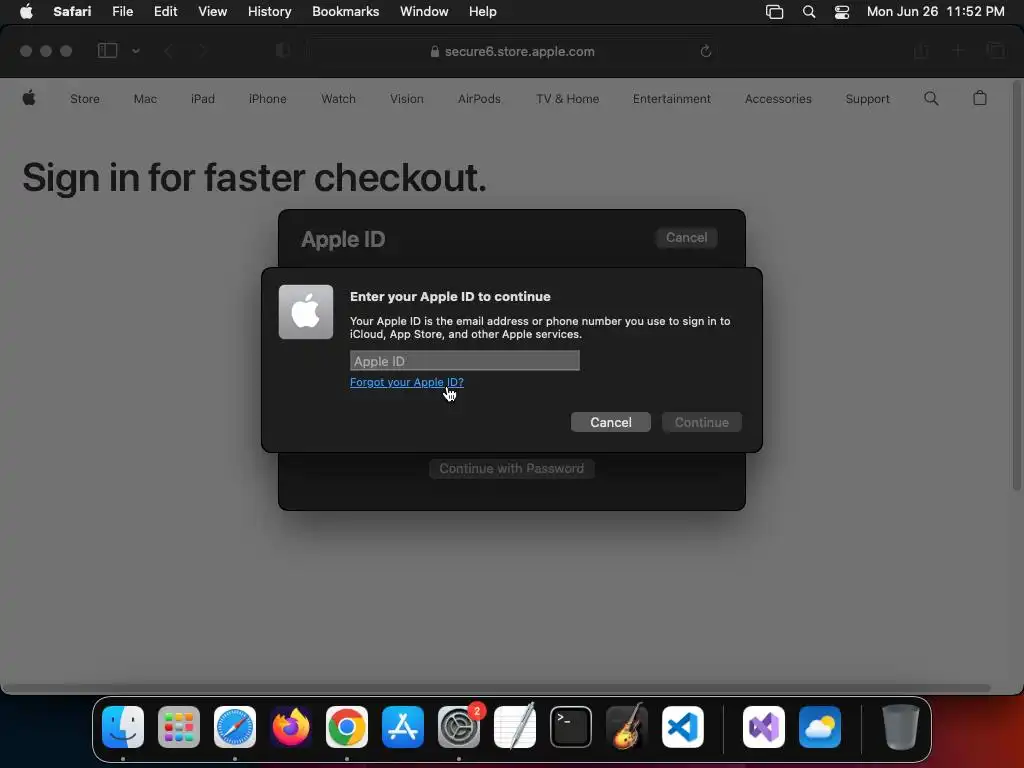Go back with Safari back arrow
Image resolution: width=1024 pixels, height=768 pixels.
pyautogui.click(x=168, y=51)
